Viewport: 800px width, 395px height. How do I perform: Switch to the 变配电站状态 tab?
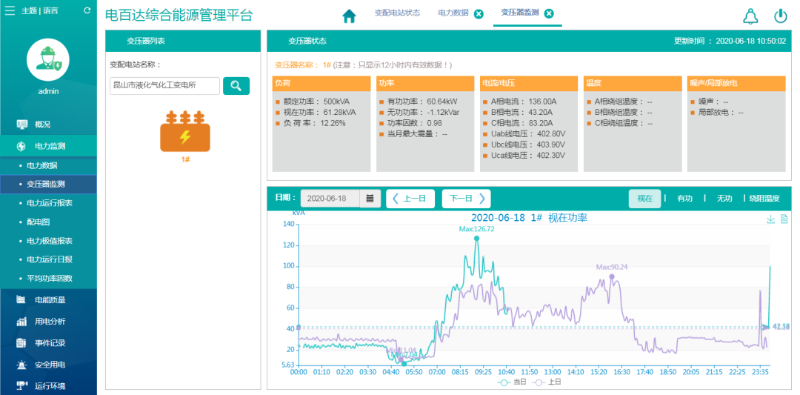(x=397, y=13)
